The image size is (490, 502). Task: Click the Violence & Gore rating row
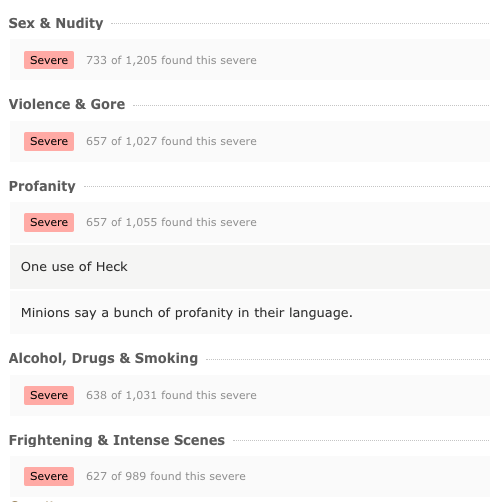pos(250,141)
